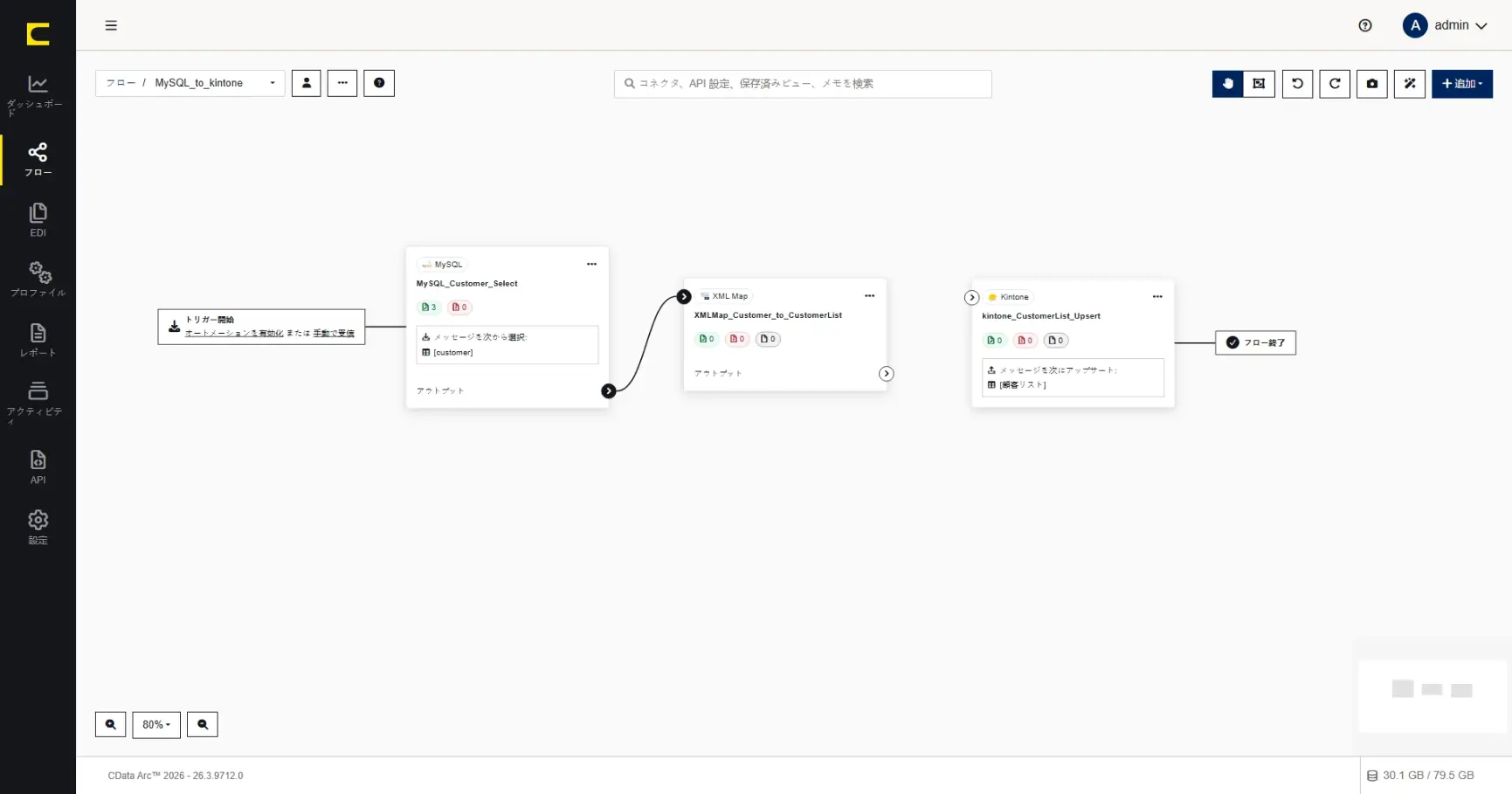Click the [顧客リスト] table entry
The image size is (1512, 794).
pyautogui.click(x=1018, y=385)
